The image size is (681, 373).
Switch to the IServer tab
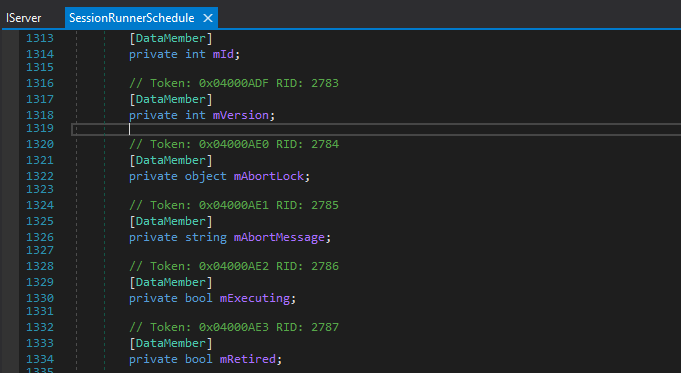(23, 18)
